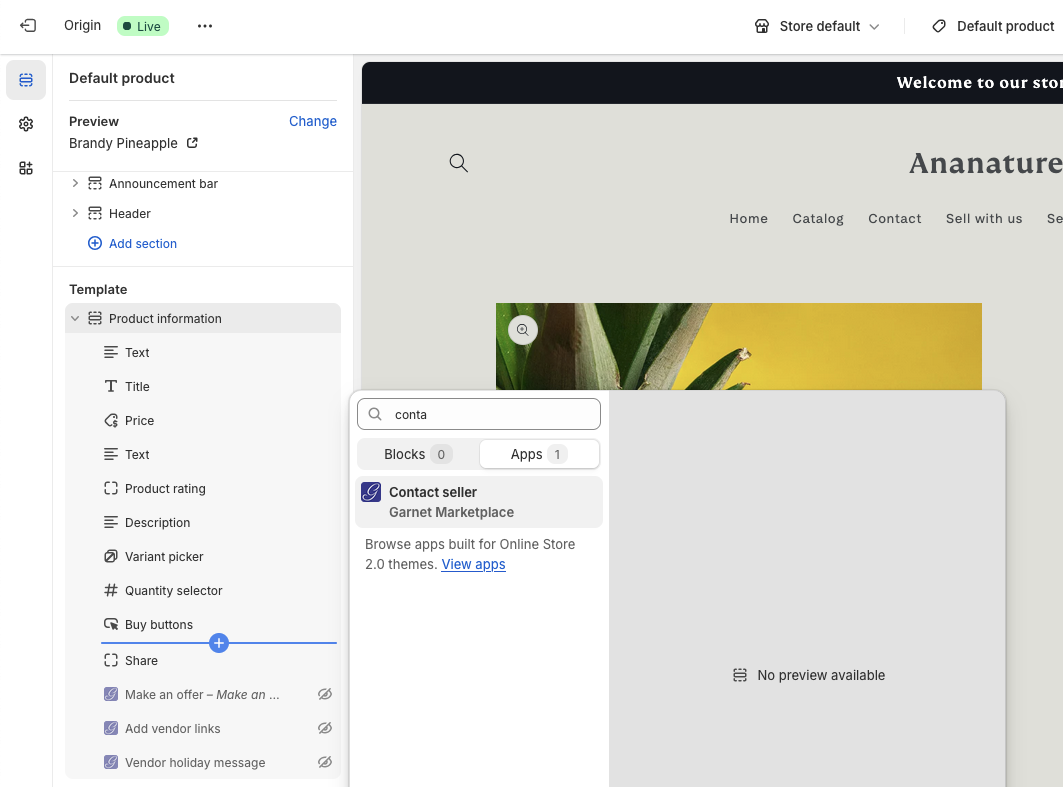Click the Change preview link

[x=313, y=121]
